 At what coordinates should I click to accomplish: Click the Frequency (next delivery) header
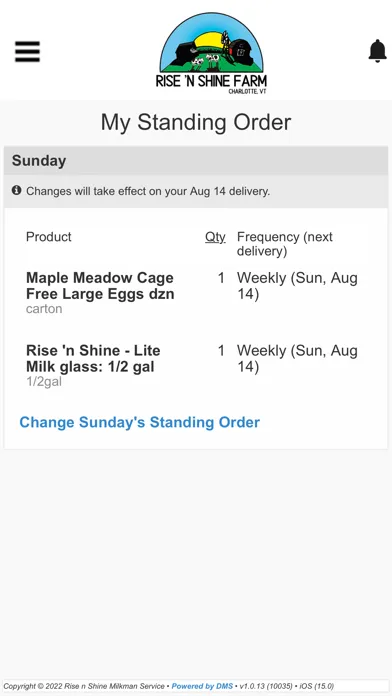285,244
